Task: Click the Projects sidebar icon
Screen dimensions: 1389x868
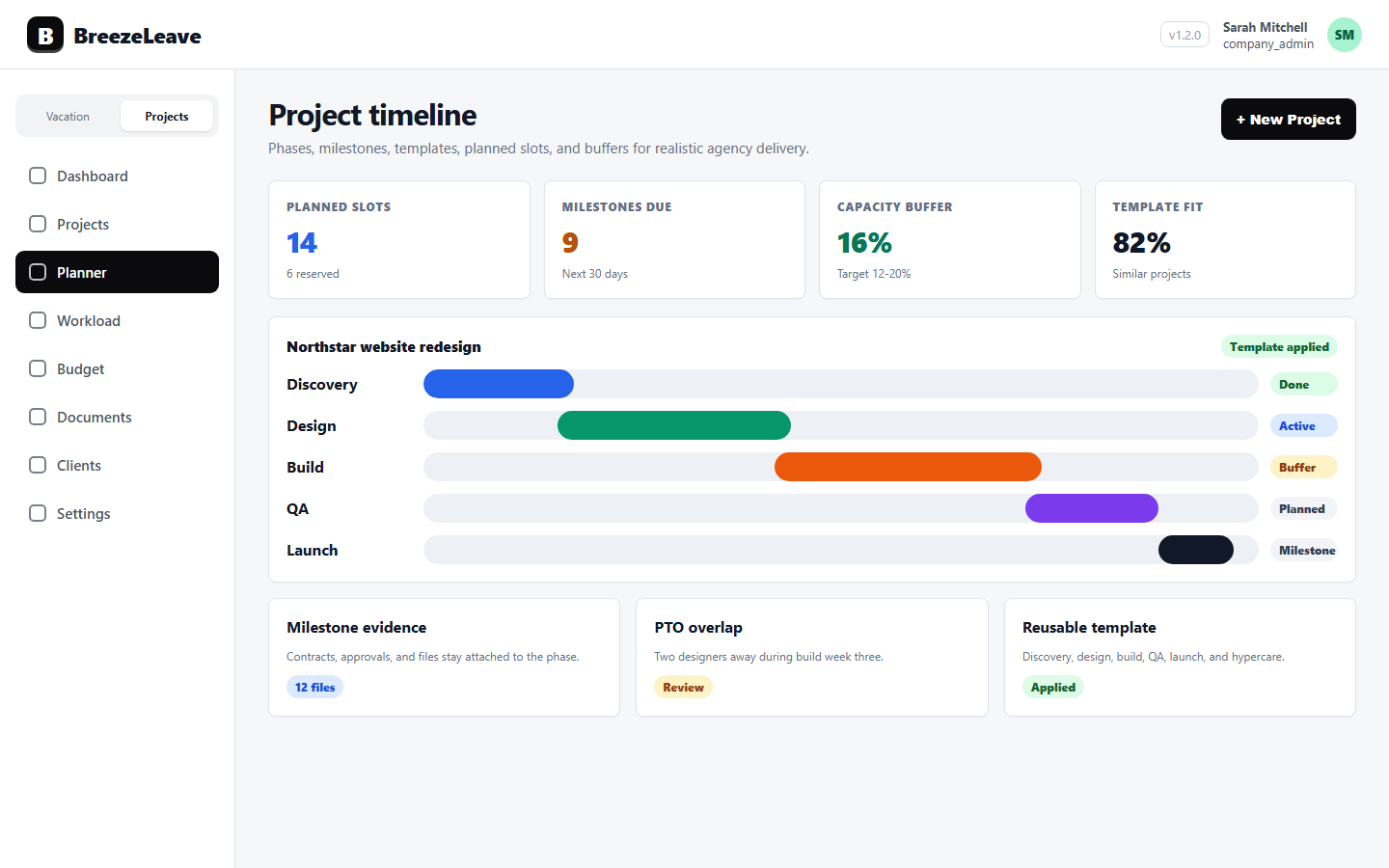Action: tap(38, 224)
